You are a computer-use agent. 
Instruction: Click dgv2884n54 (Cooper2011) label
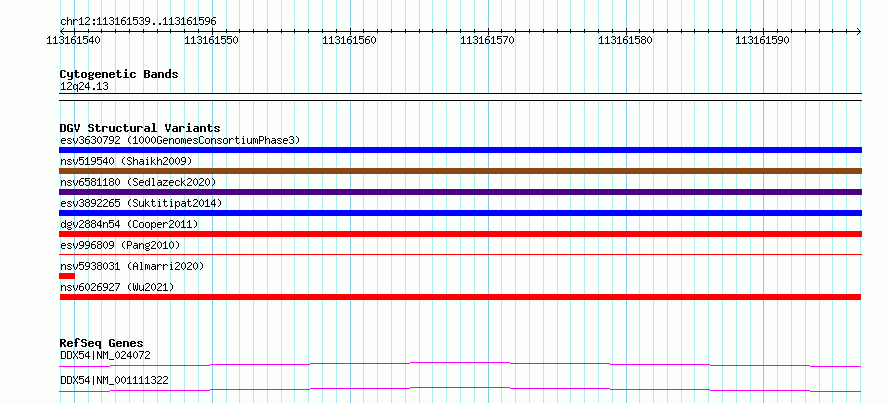[x=129, y=224]
